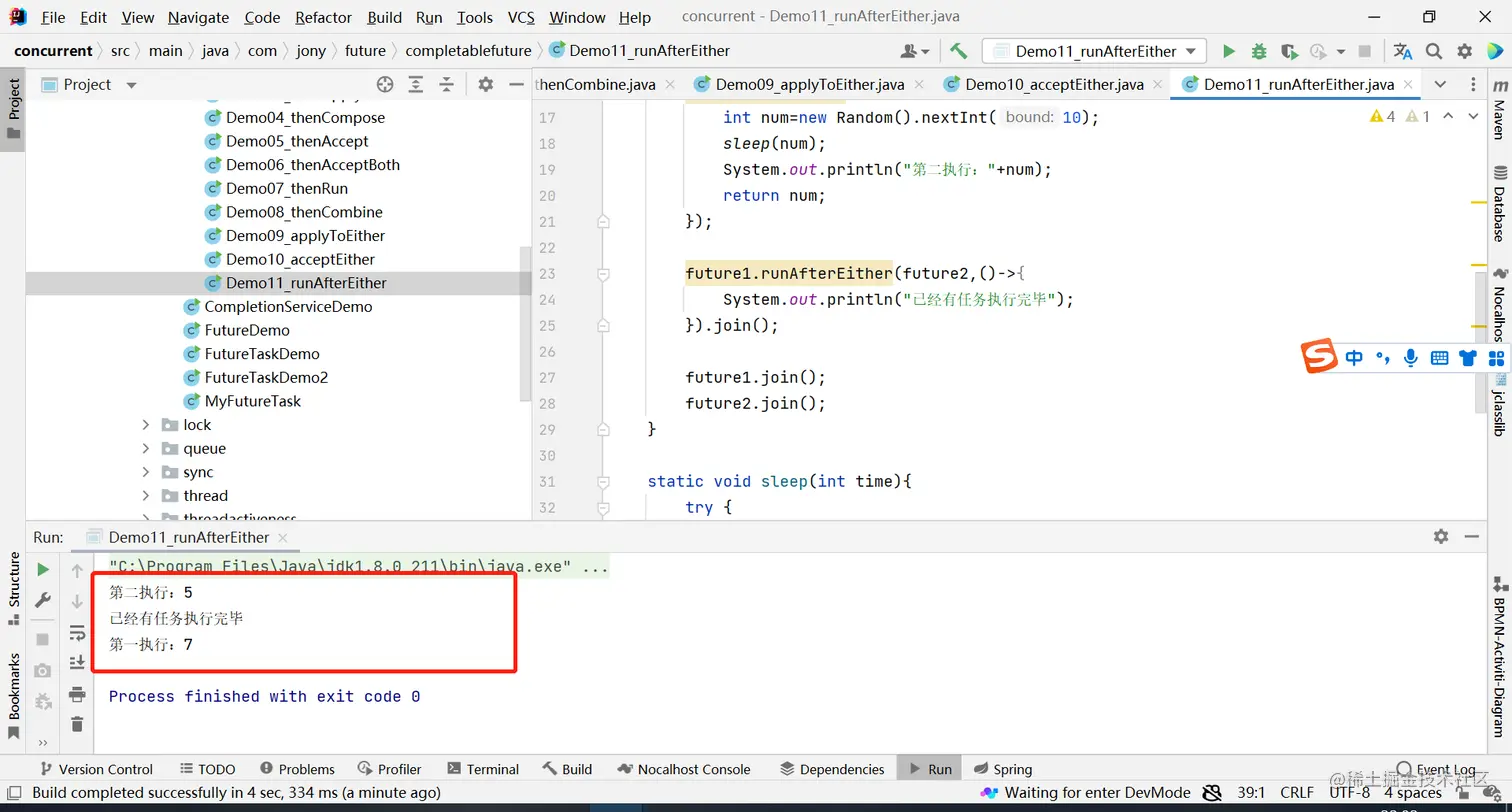Collapse the code fold at line 23
This screenshot has height=812, width=1512.
click(x=603, y=273)
